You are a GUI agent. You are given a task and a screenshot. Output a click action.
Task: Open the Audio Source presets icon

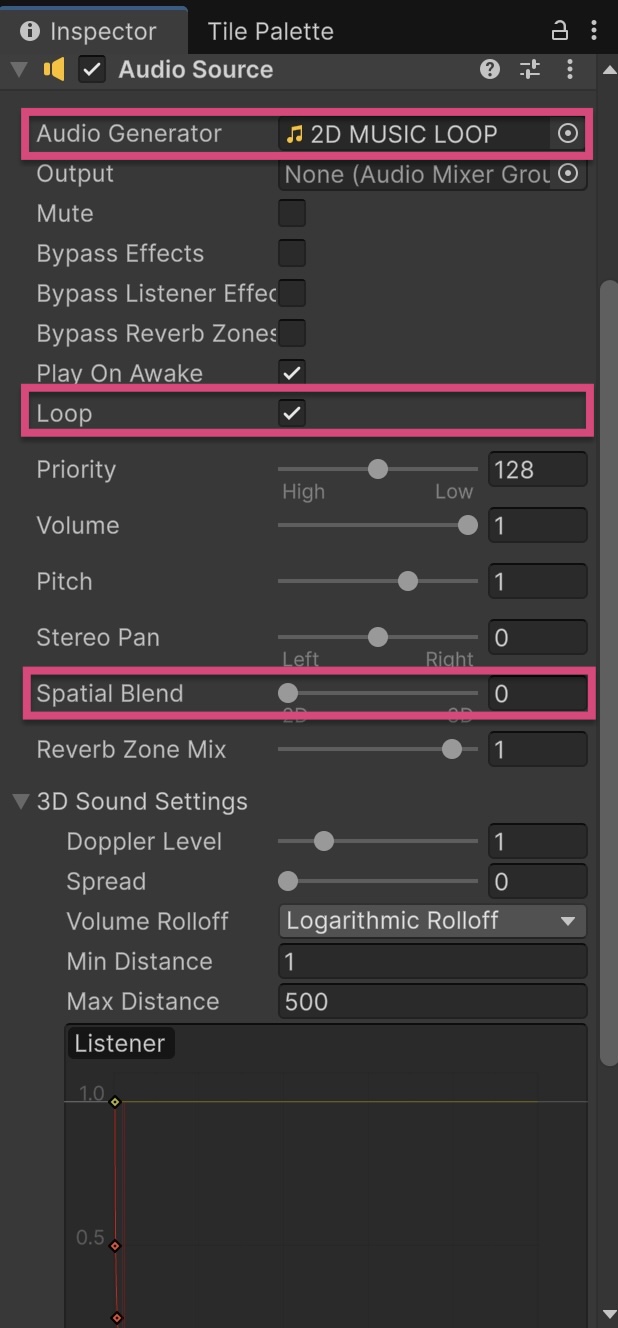(x=529, y=69)
